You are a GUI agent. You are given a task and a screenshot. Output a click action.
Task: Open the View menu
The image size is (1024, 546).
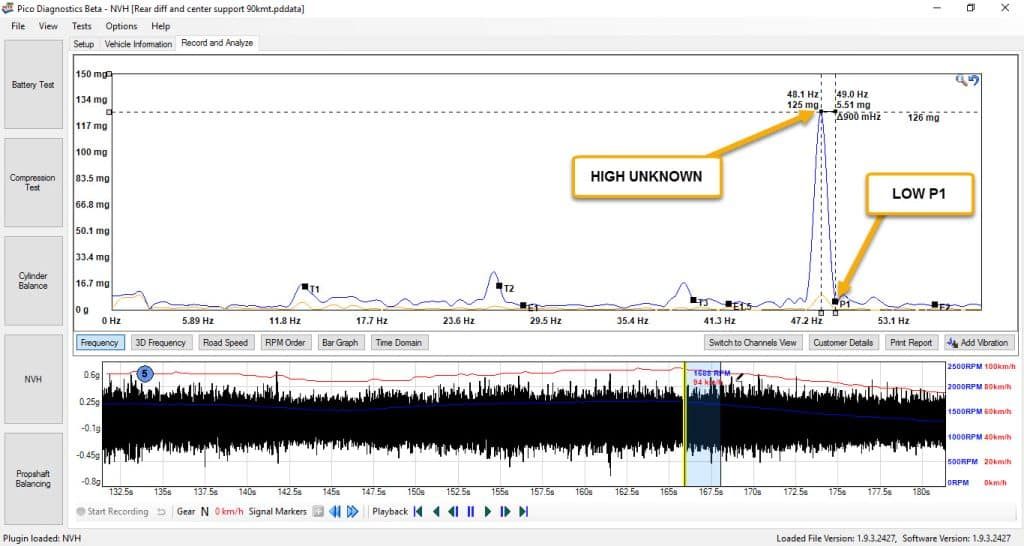(48, 26)
